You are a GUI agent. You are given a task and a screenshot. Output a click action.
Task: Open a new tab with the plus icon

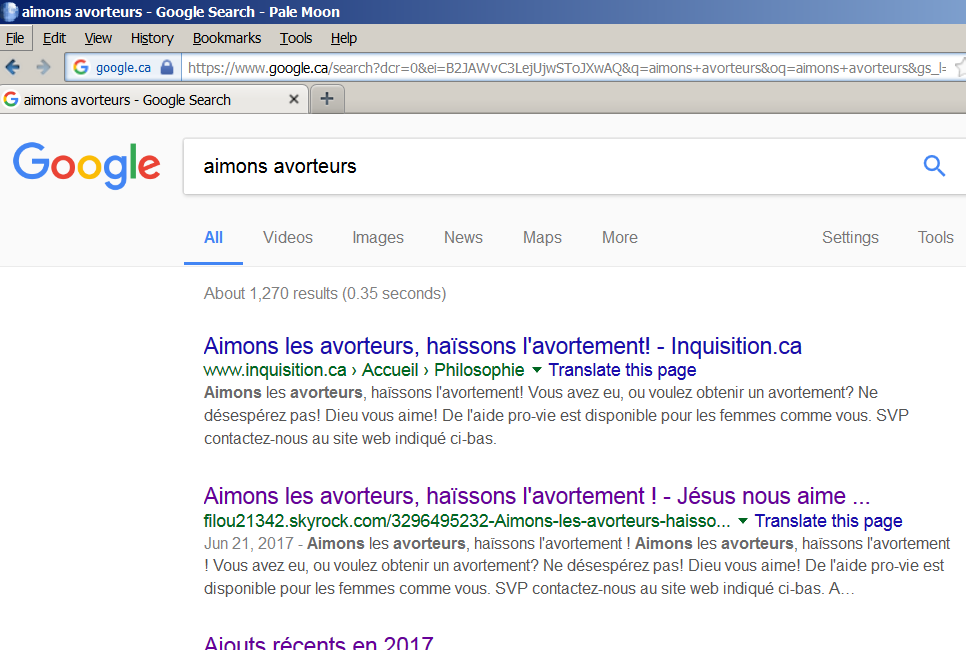327,98
